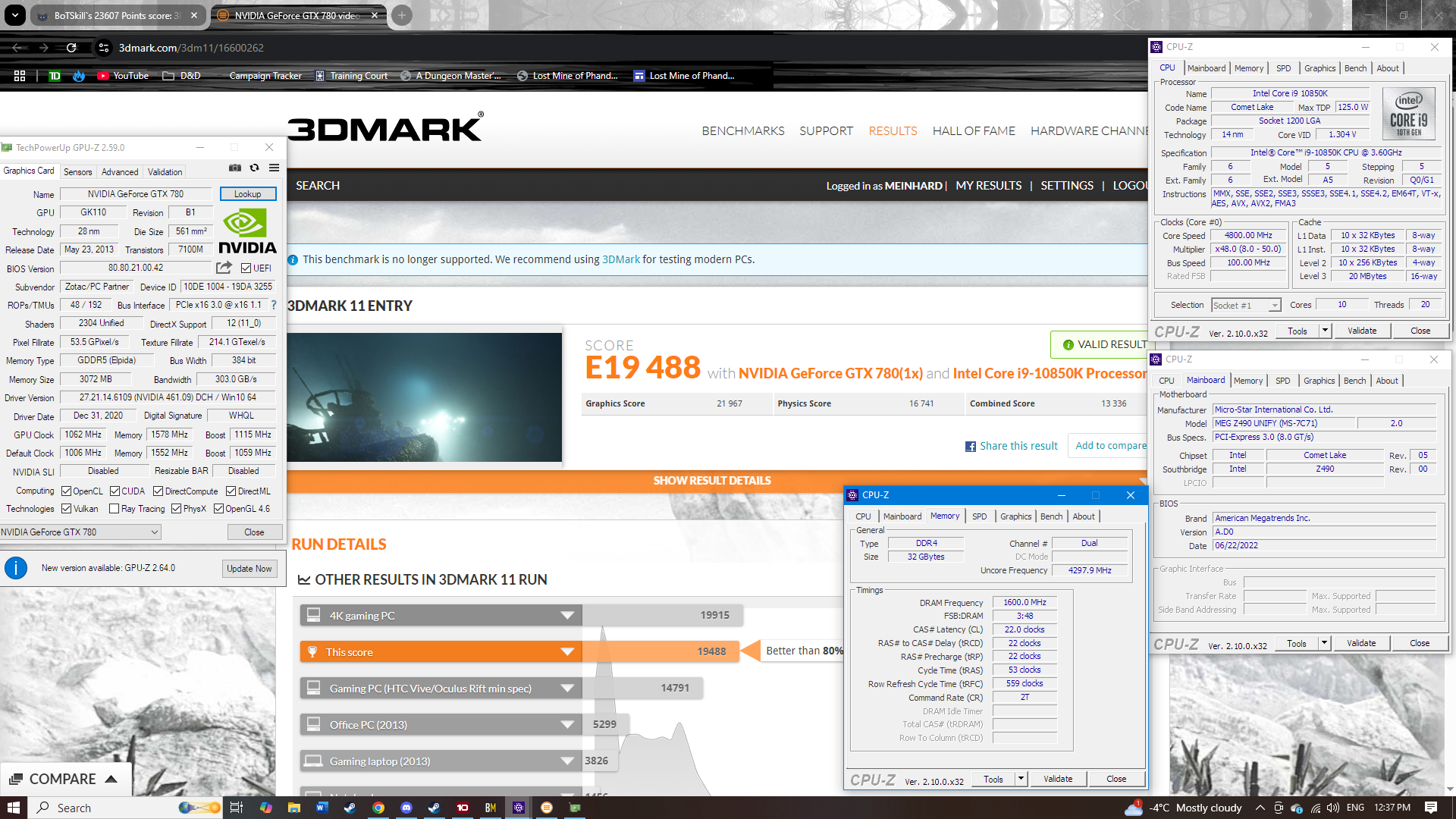The image size is (1456, 819).
Task: Toggle the Ray Tracing checkbox
Action: click(x=114, y=509)
